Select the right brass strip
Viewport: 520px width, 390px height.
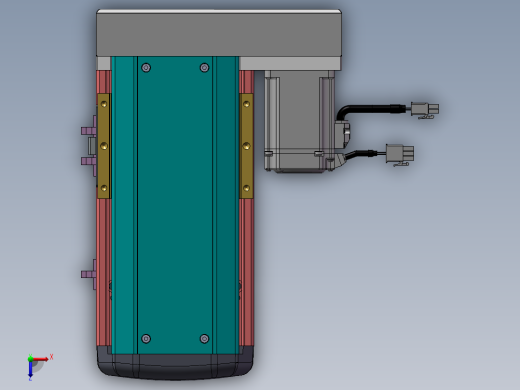246,146
